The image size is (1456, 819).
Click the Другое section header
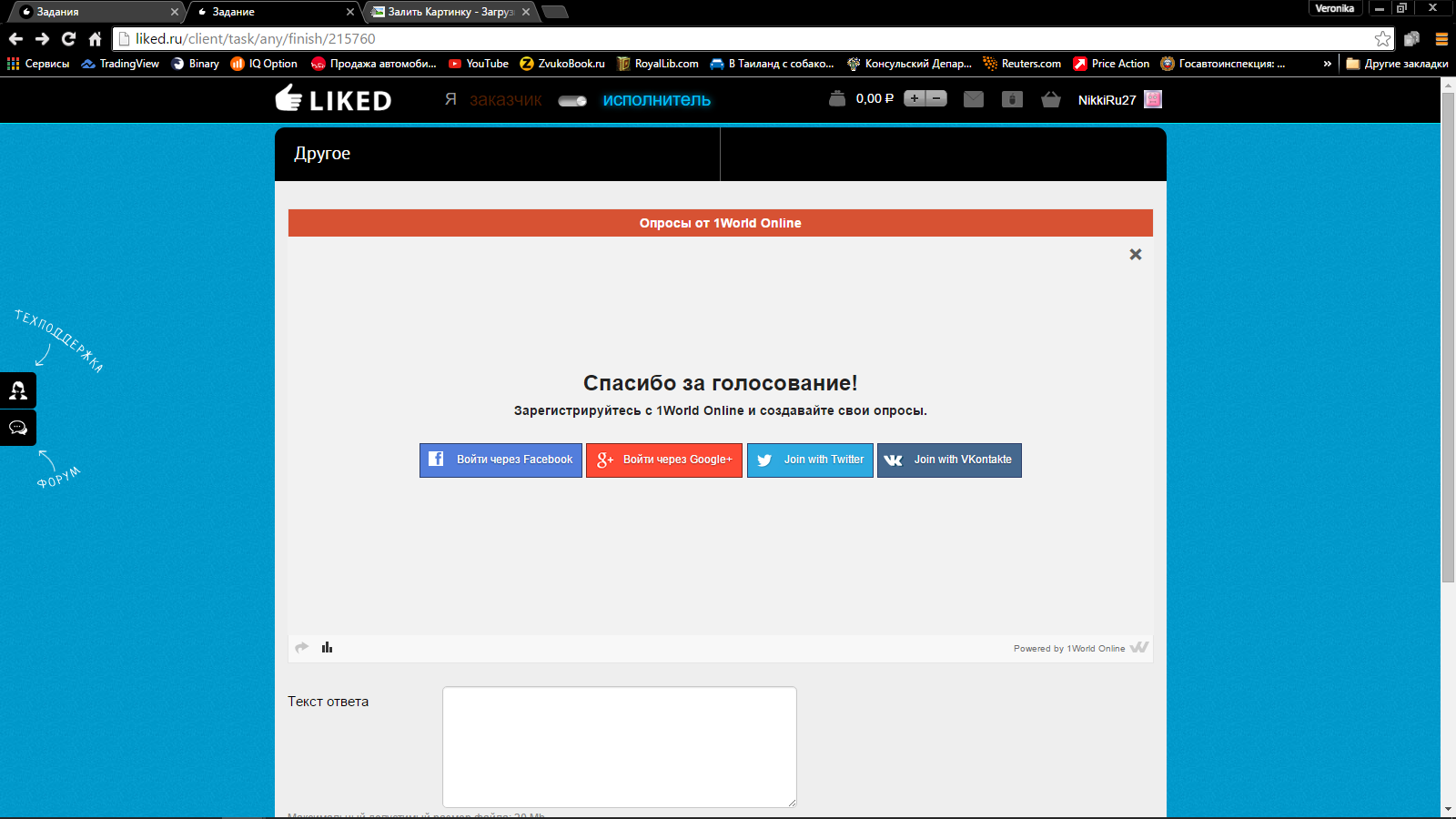point(322,154)
